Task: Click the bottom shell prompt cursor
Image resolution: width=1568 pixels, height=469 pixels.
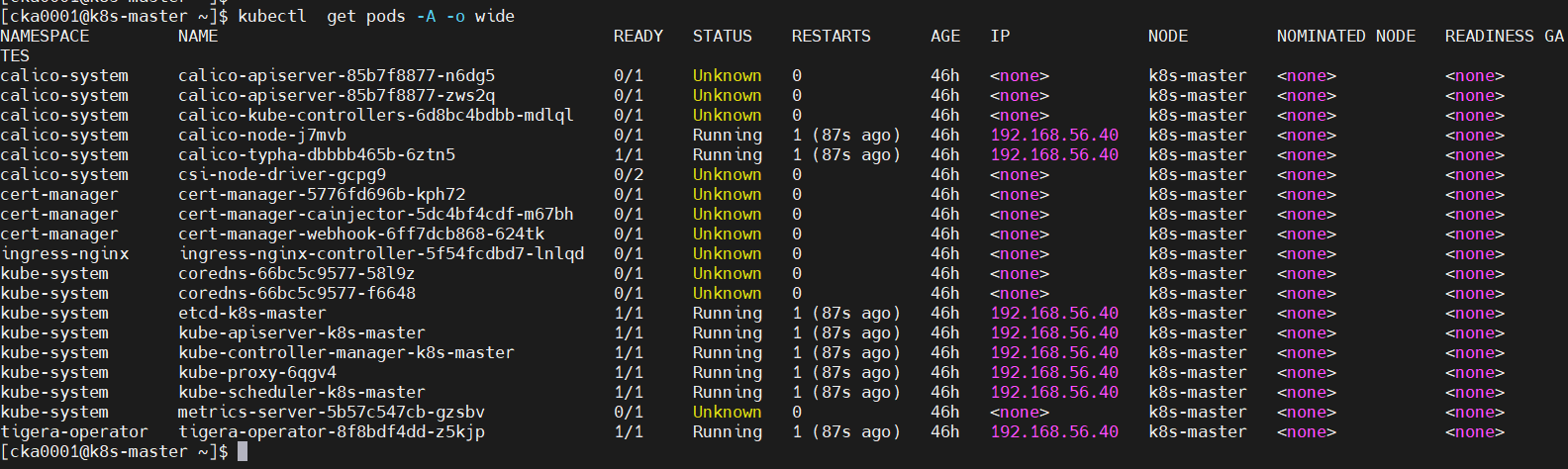Action: click(x=243, y=451)
